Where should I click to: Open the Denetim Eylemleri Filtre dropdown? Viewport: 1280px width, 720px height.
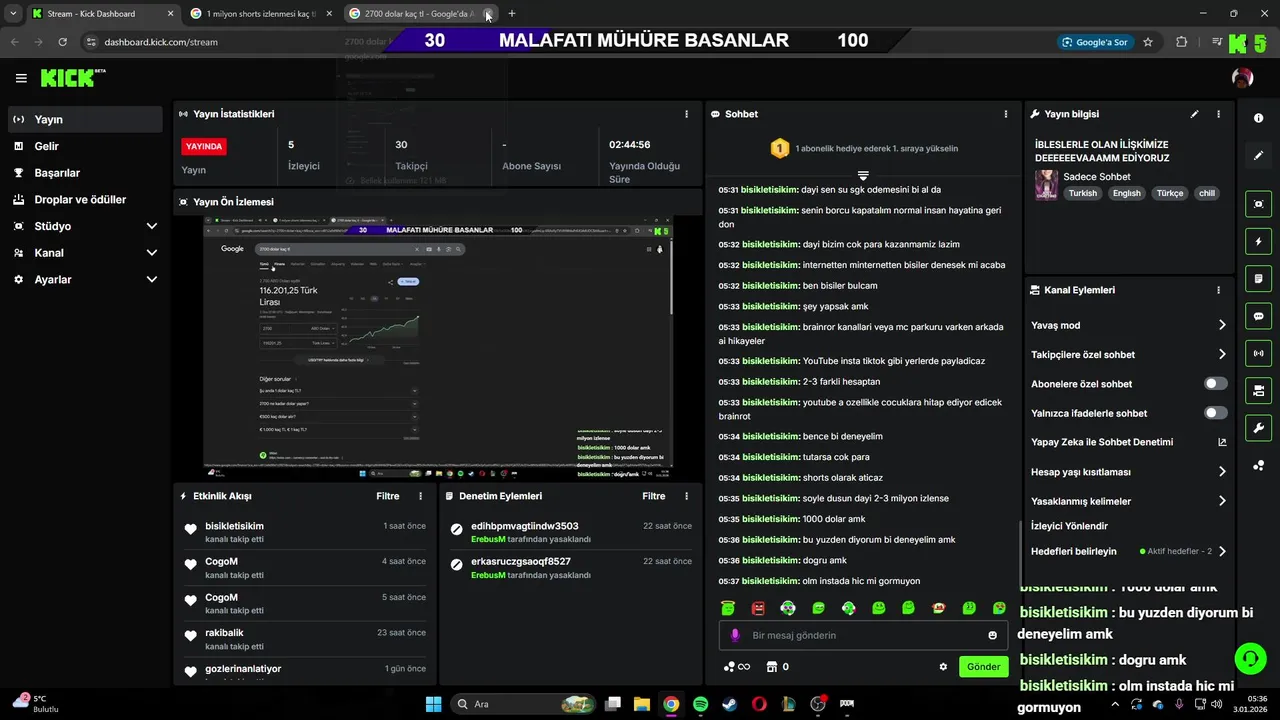[x=653, y=496]
